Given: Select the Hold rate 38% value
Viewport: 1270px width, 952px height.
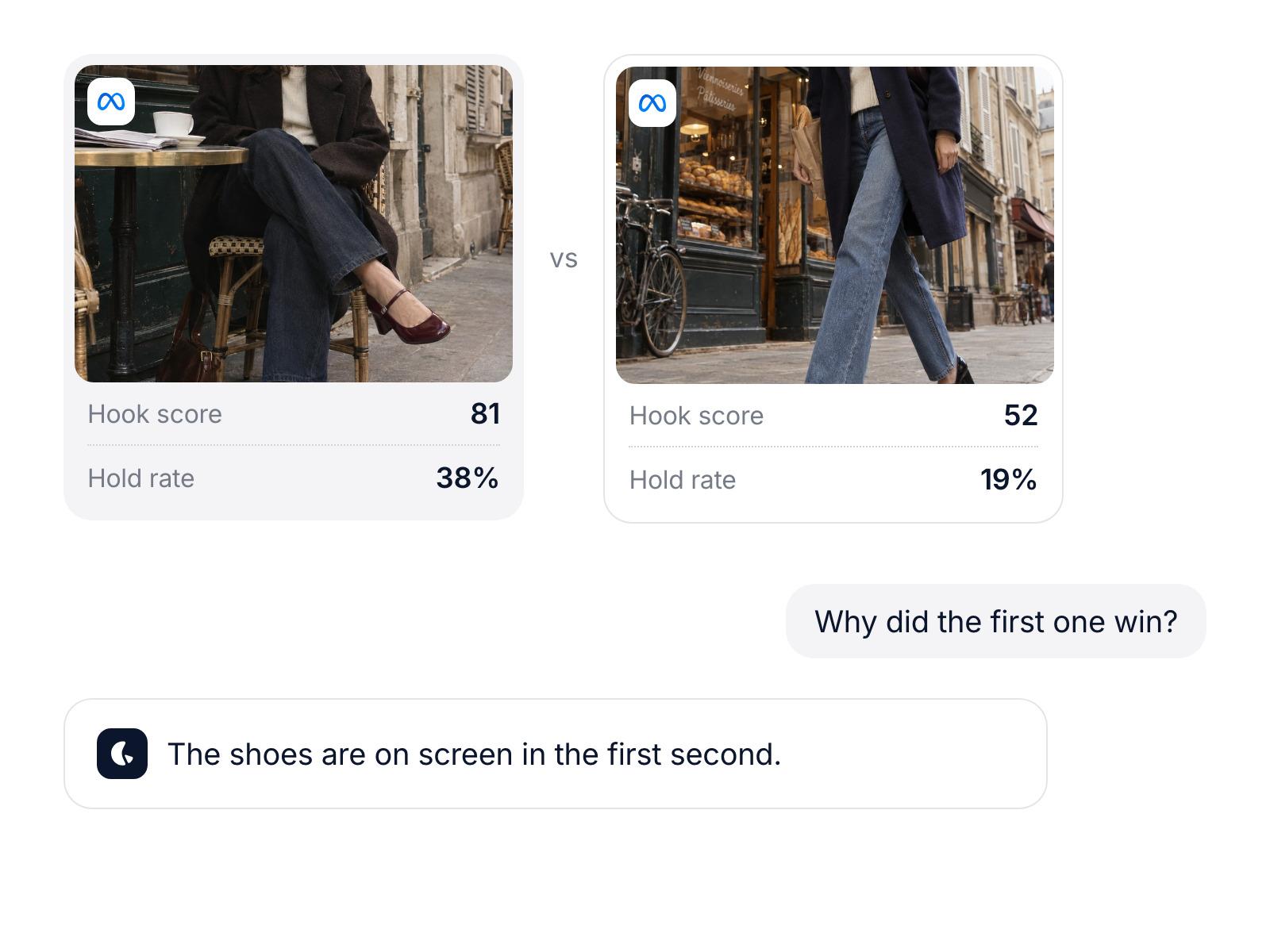Looking at the screenshot, I should (x=468, y=478).
